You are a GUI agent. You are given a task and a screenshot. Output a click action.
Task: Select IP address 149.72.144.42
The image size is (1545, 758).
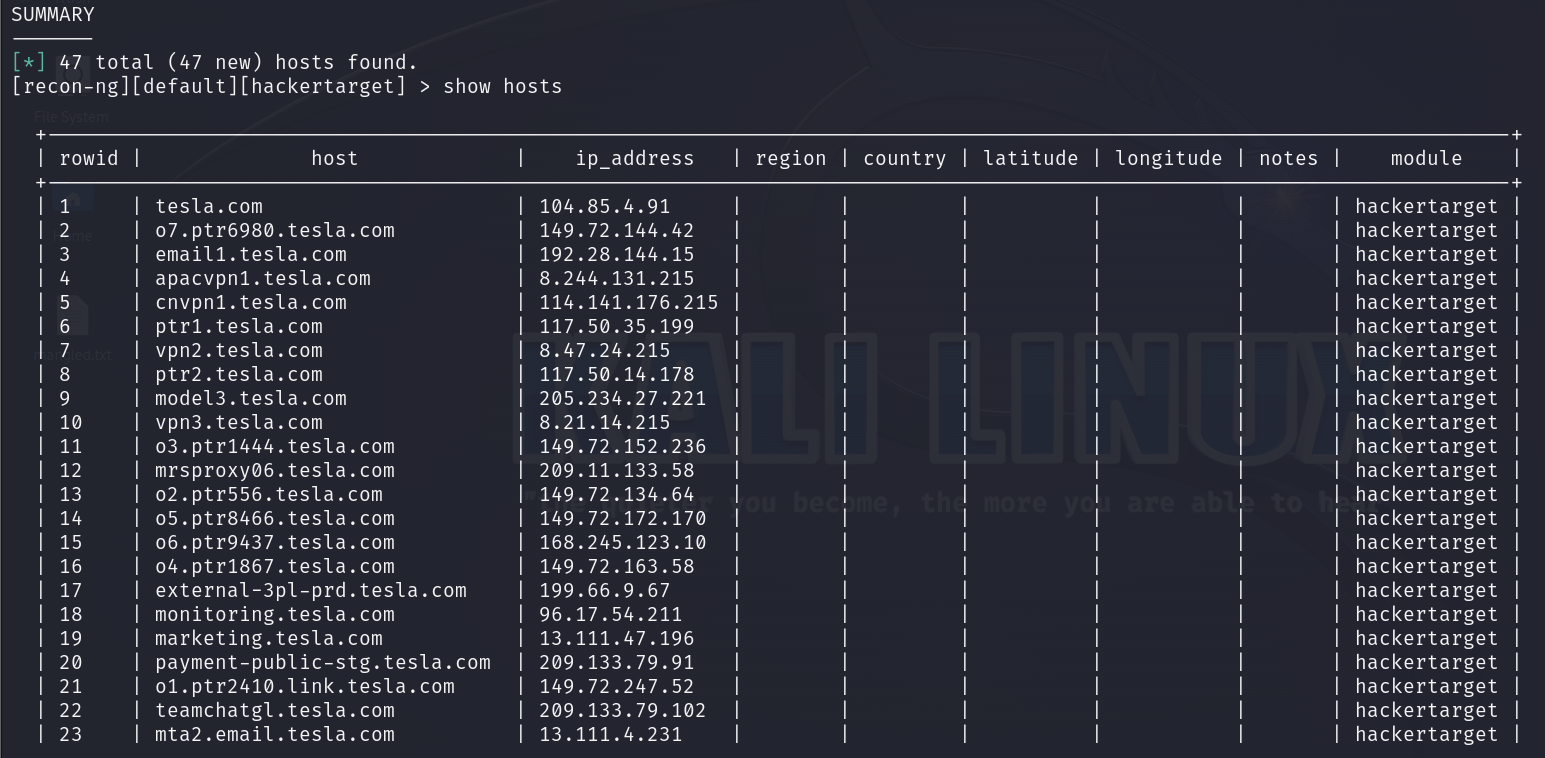(x=617, y=230)
